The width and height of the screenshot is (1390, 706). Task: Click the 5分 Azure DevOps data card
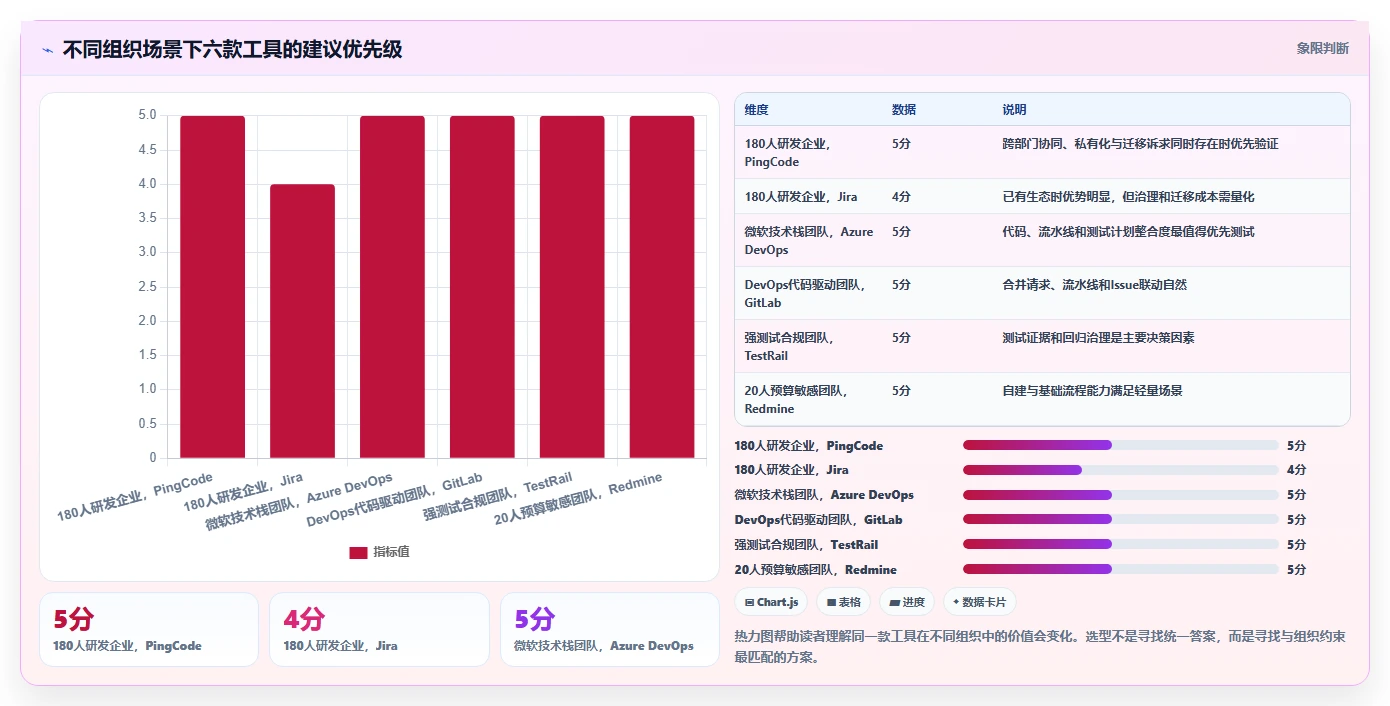point(610,630)
